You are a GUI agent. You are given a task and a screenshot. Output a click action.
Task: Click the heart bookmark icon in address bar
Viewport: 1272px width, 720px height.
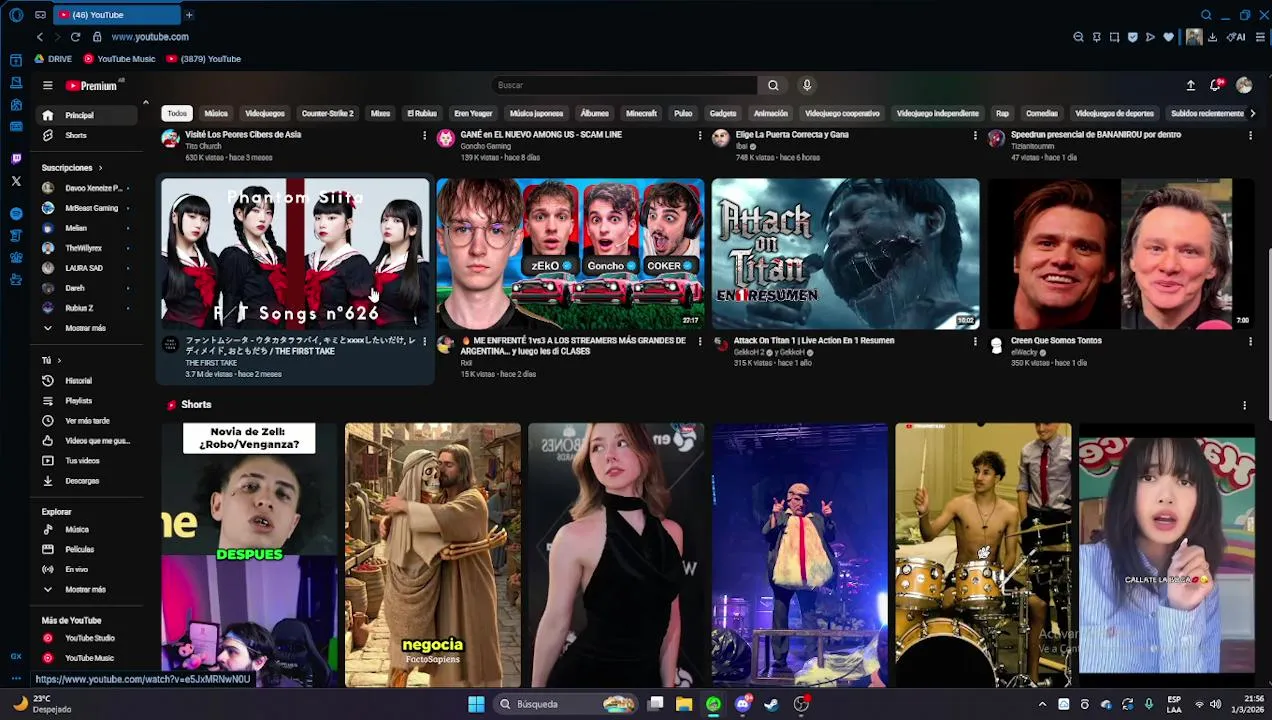tap(1168, 37)
